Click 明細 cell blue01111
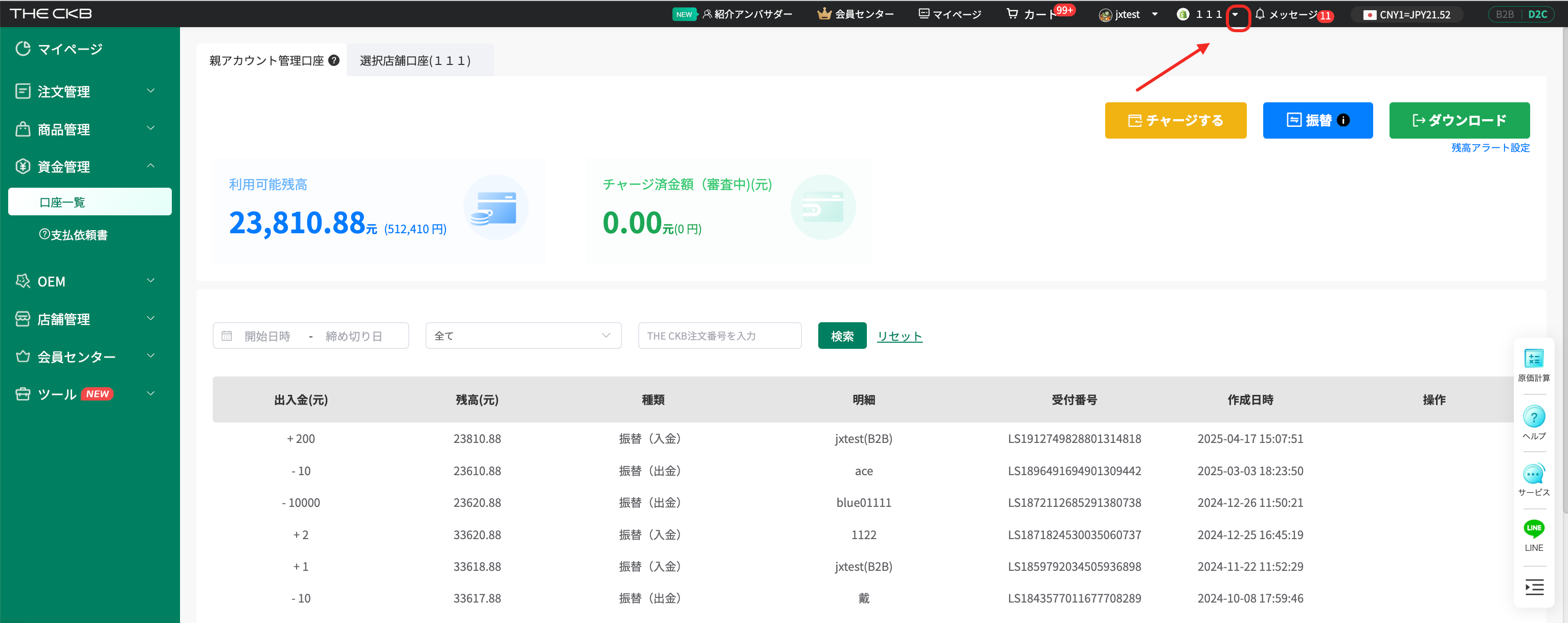Viewport: 1568px width, 623px height. [863, 502]
